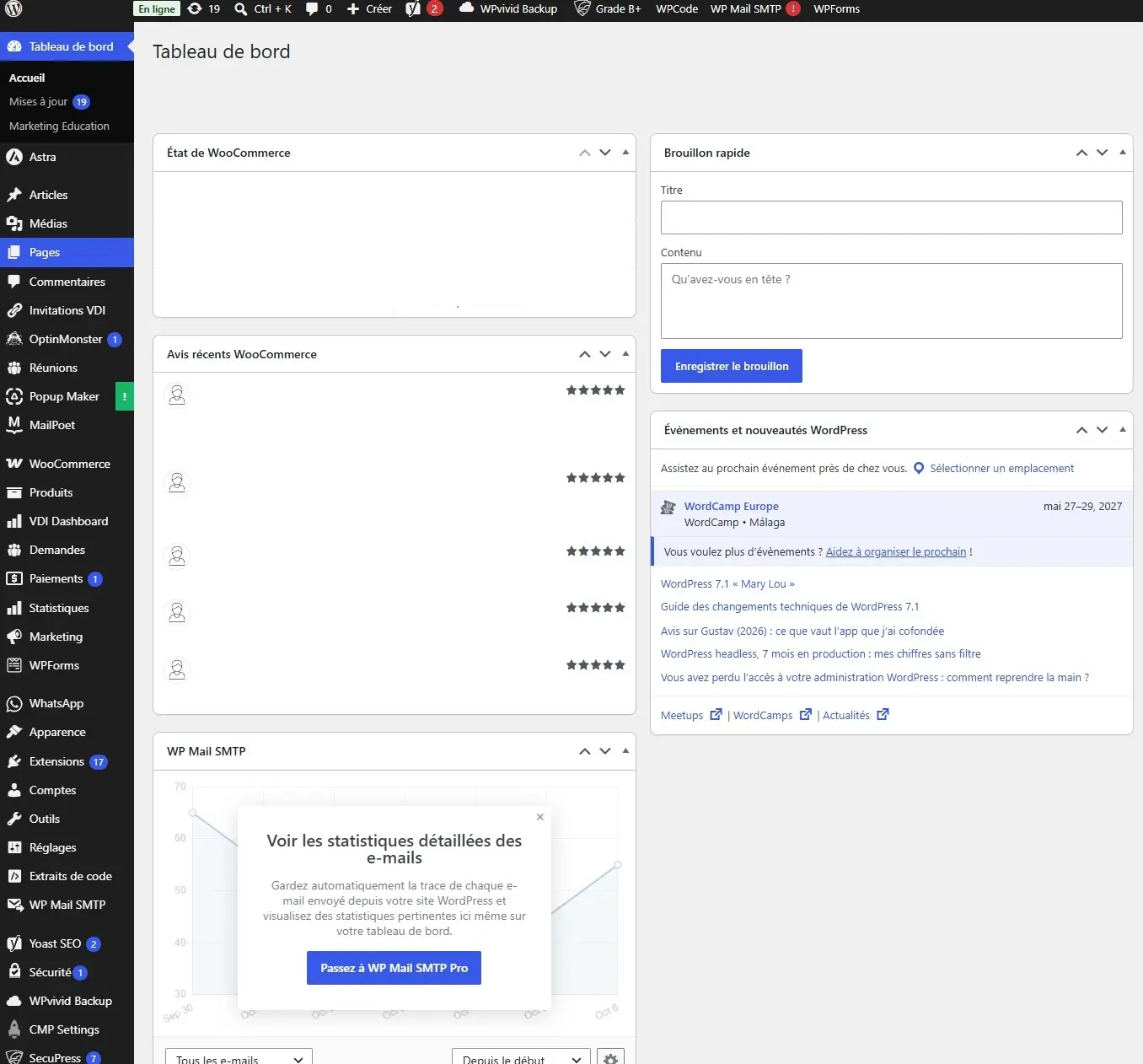Viewport: 1143px width, 1064px height.
Task: Open WPCode in admin bar
Action: (x=677, y=9)
